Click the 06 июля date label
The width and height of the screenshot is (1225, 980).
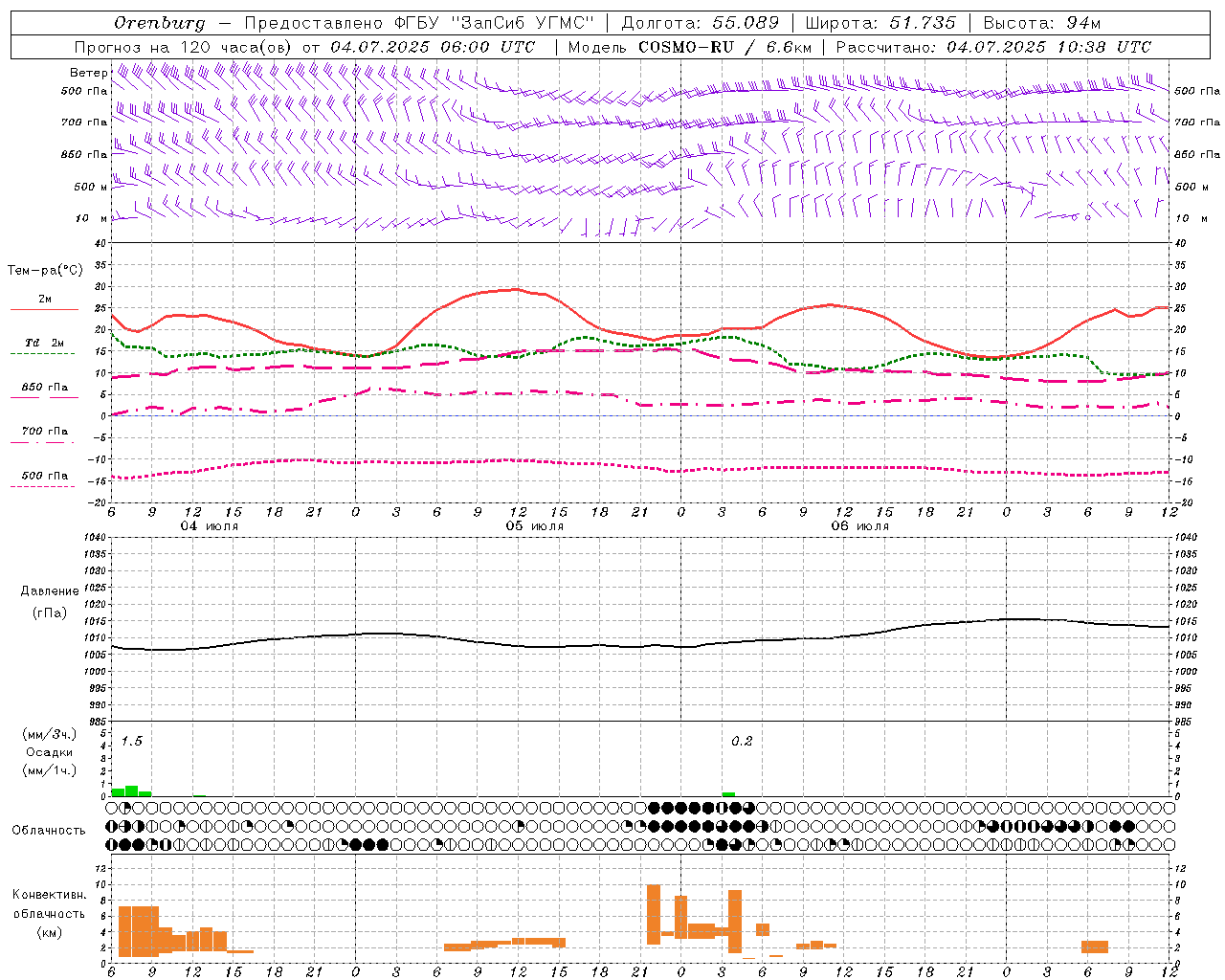[860, 526]
